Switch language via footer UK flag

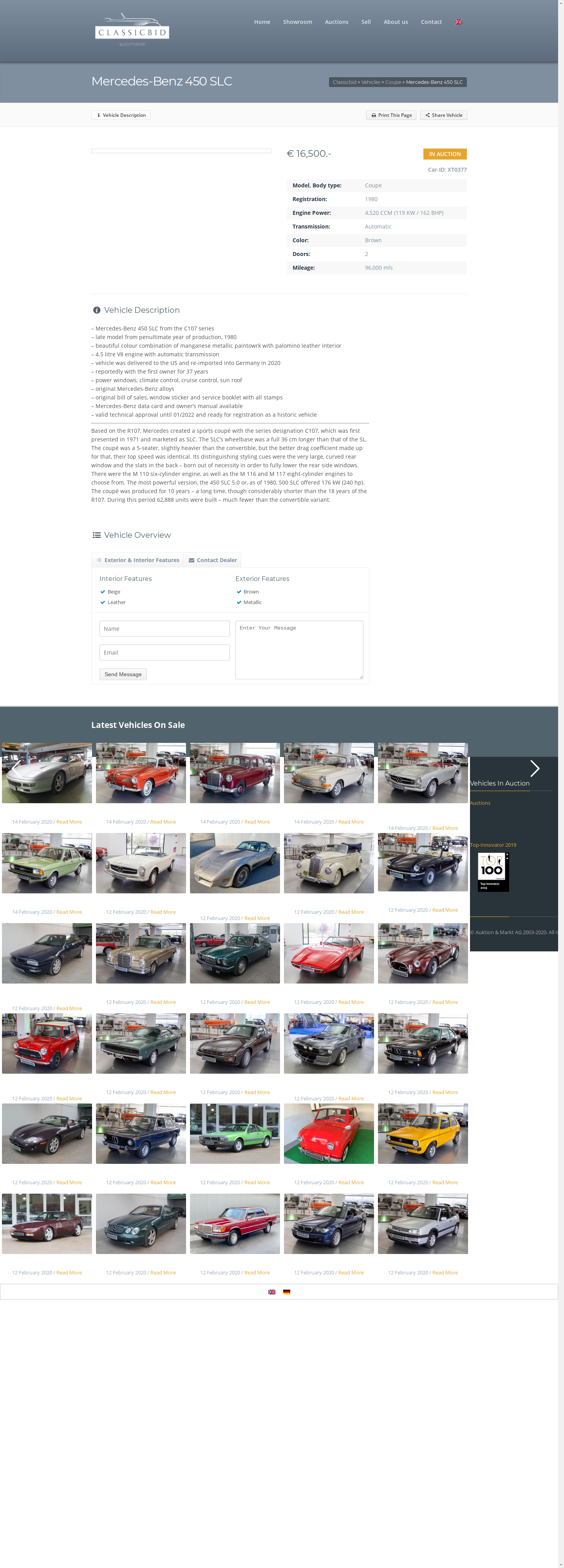coord(272,1292)
